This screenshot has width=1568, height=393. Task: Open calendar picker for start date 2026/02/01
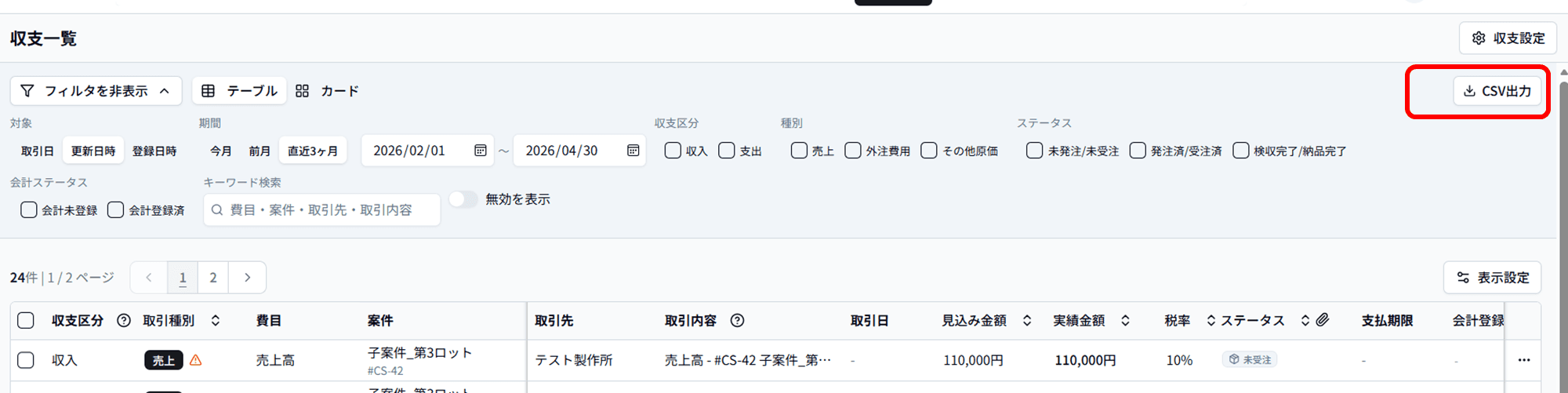pyautogui.click(x=481, y=151)
